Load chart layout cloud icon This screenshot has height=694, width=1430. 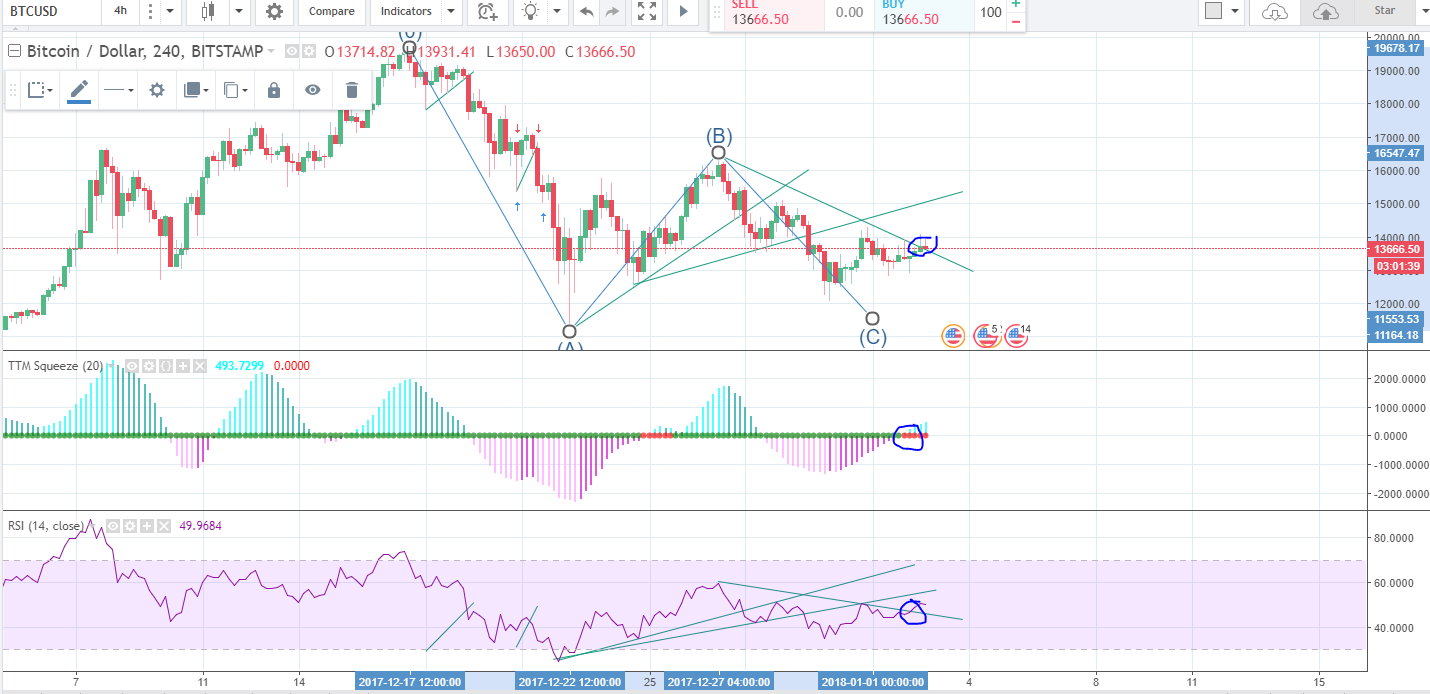click(x=1275, y=11)
